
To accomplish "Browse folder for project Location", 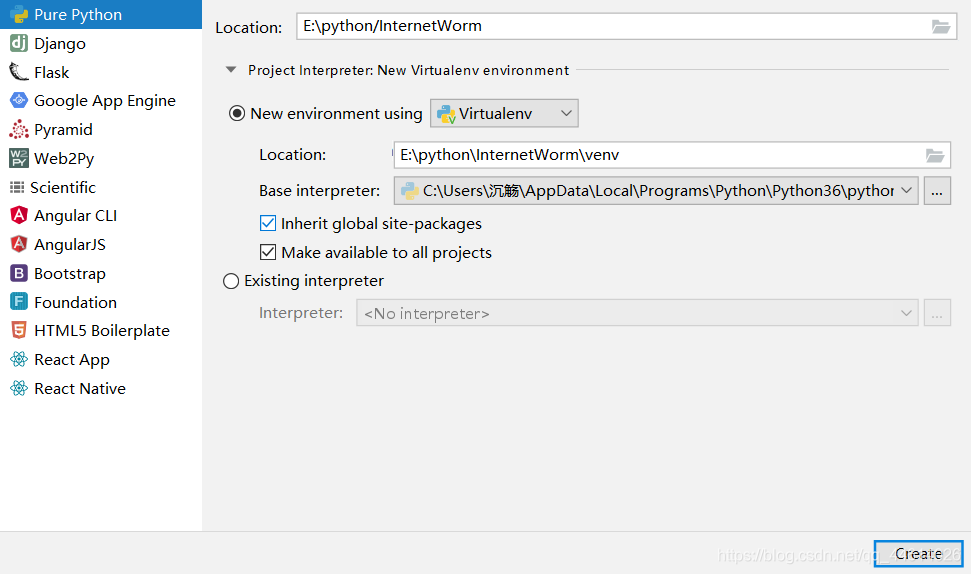I will [941, 27].
